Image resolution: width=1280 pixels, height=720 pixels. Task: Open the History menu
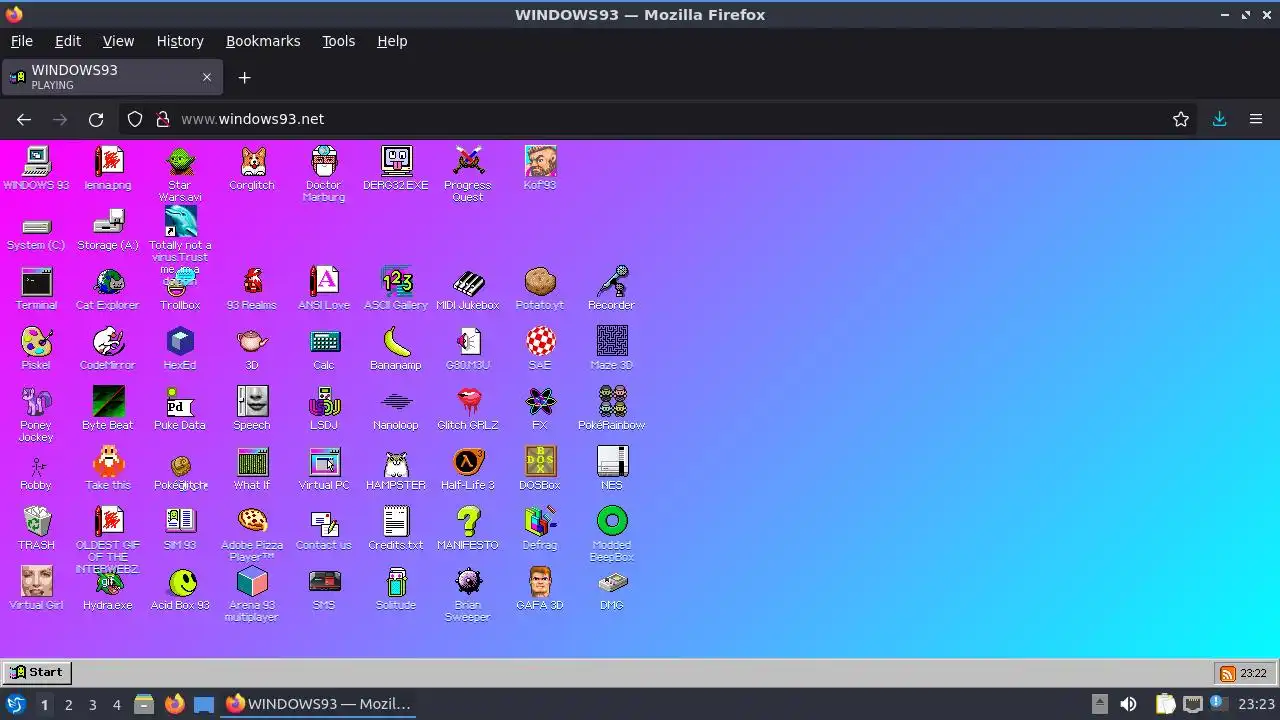pyautogui.click(x=180, y=41)
